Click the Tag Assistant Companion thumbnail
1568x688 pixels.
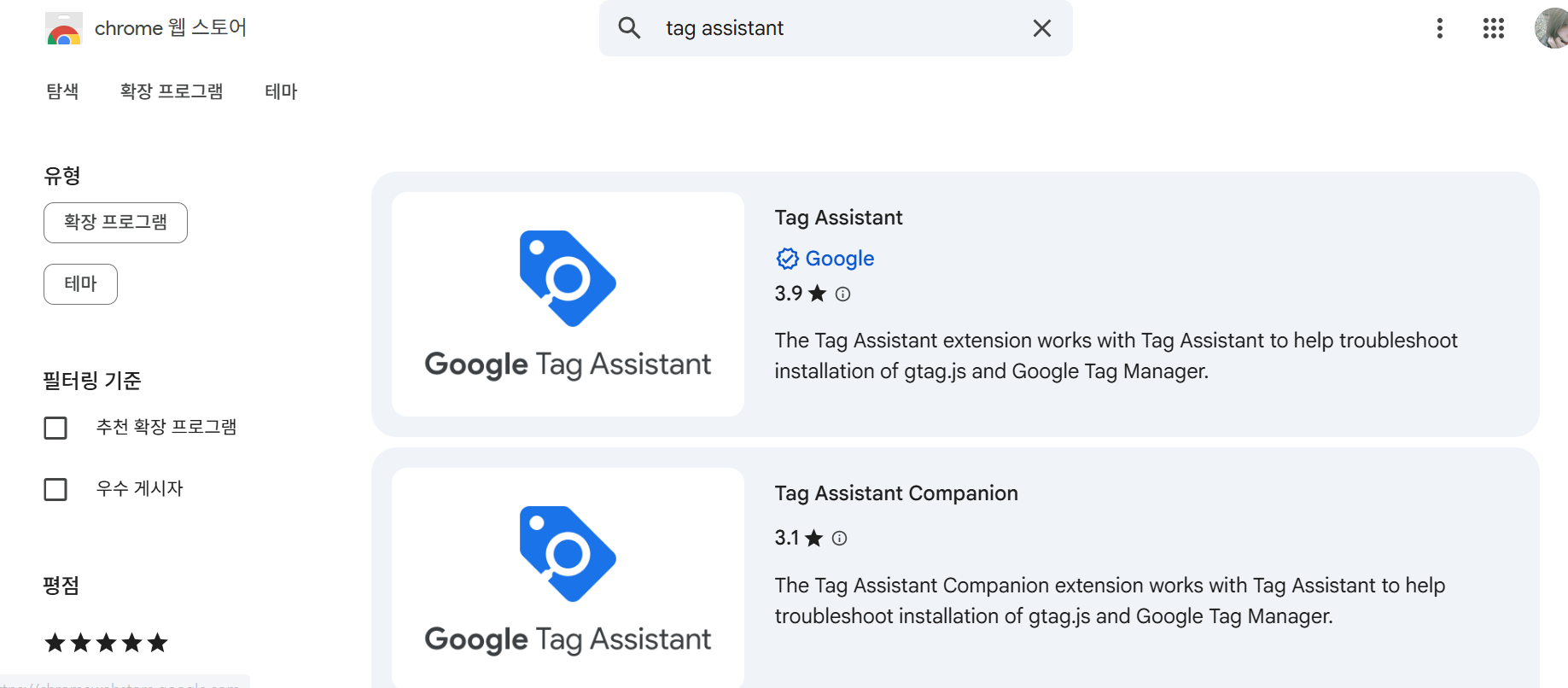coord(568,578)
